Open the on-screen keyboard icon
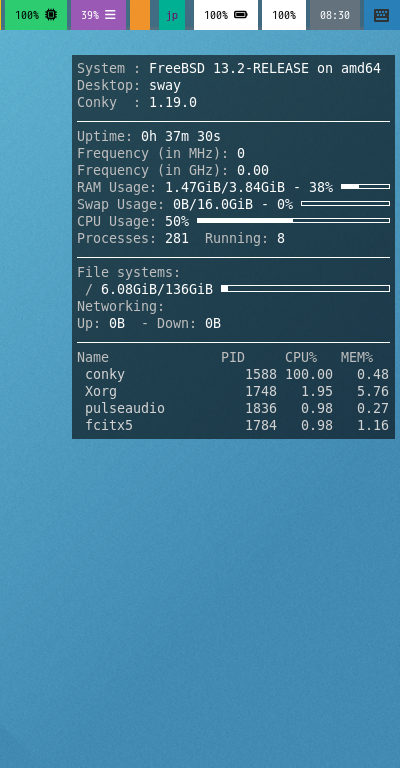 click(x=381, y=15)
